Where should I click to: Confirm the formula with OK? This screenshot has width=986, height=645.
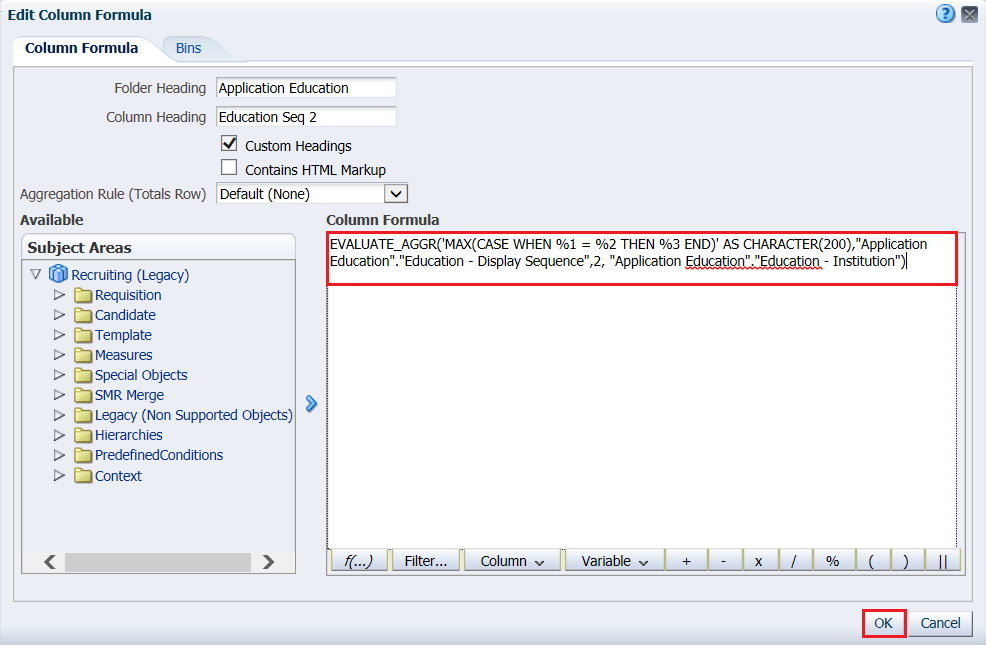point(884,623)
